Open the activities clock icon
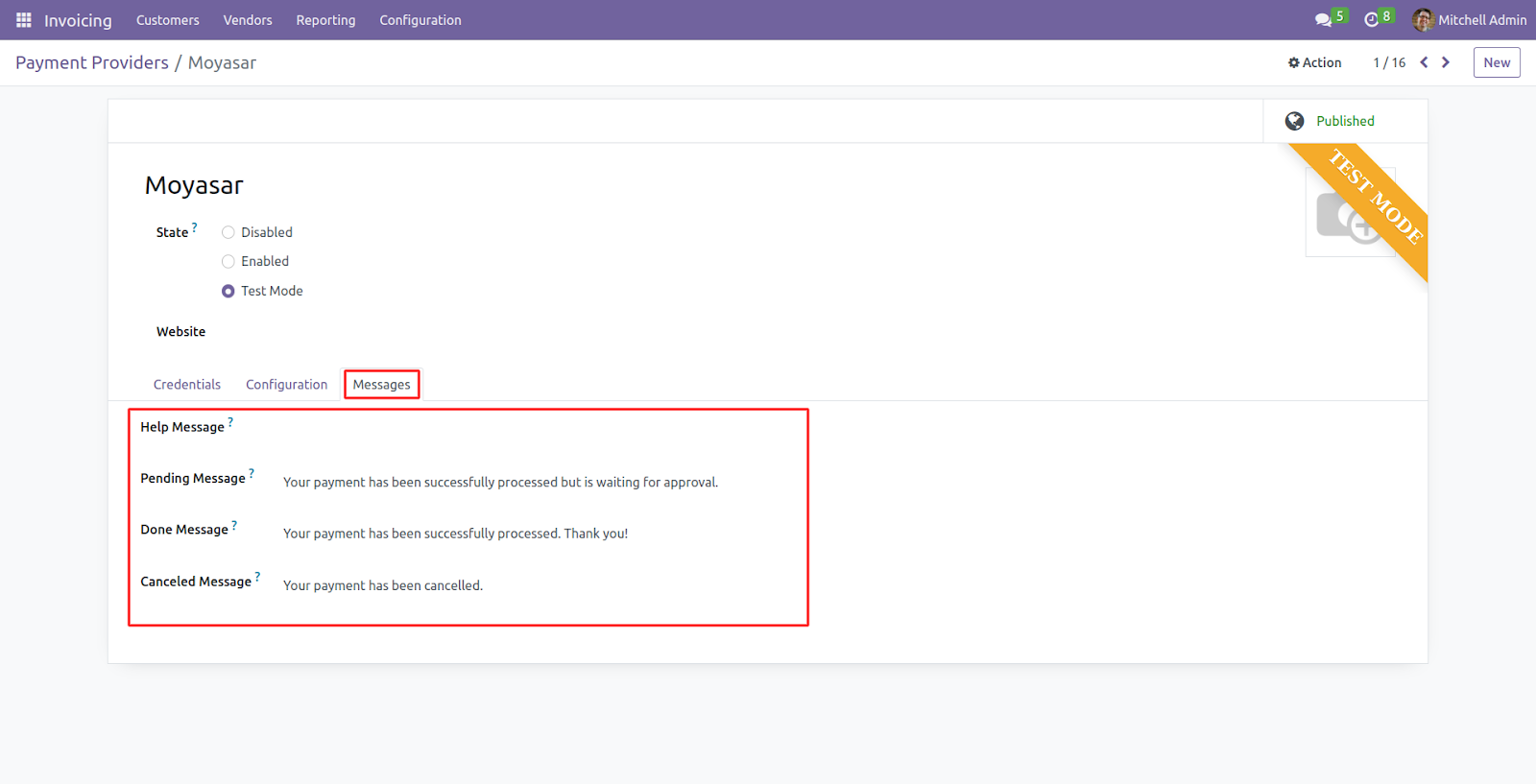1536x784 pixels. pos(1371,20)
